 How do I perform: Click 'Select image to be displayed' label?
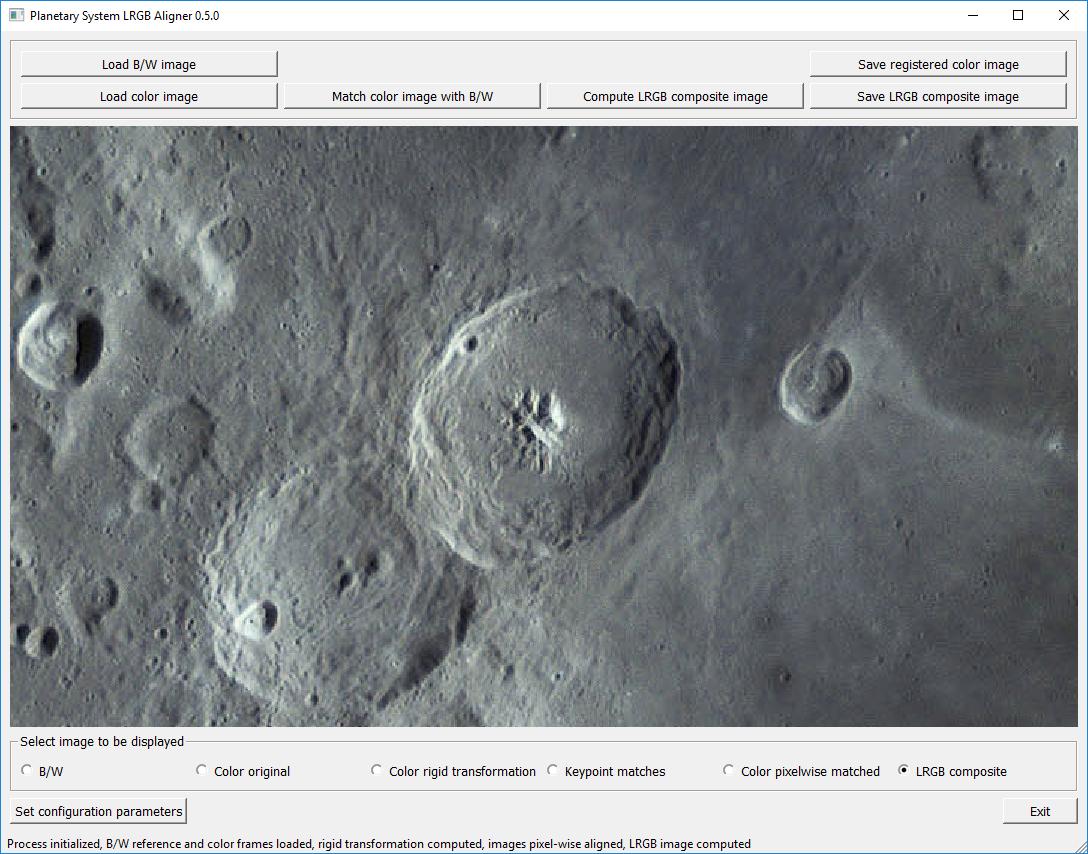tap(102, 742)
